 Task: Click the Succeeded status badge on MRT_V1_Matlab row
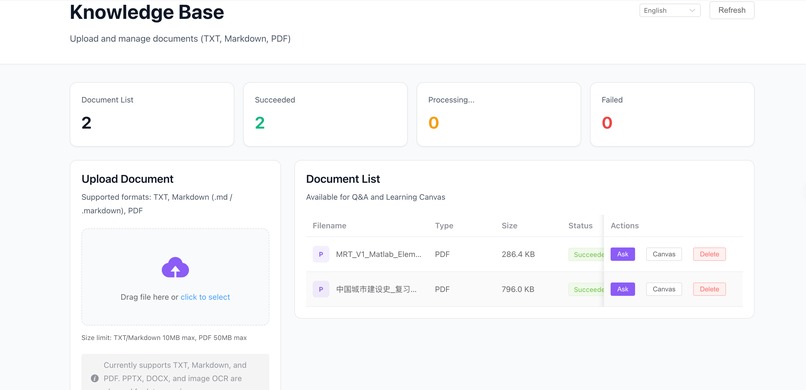586,254
